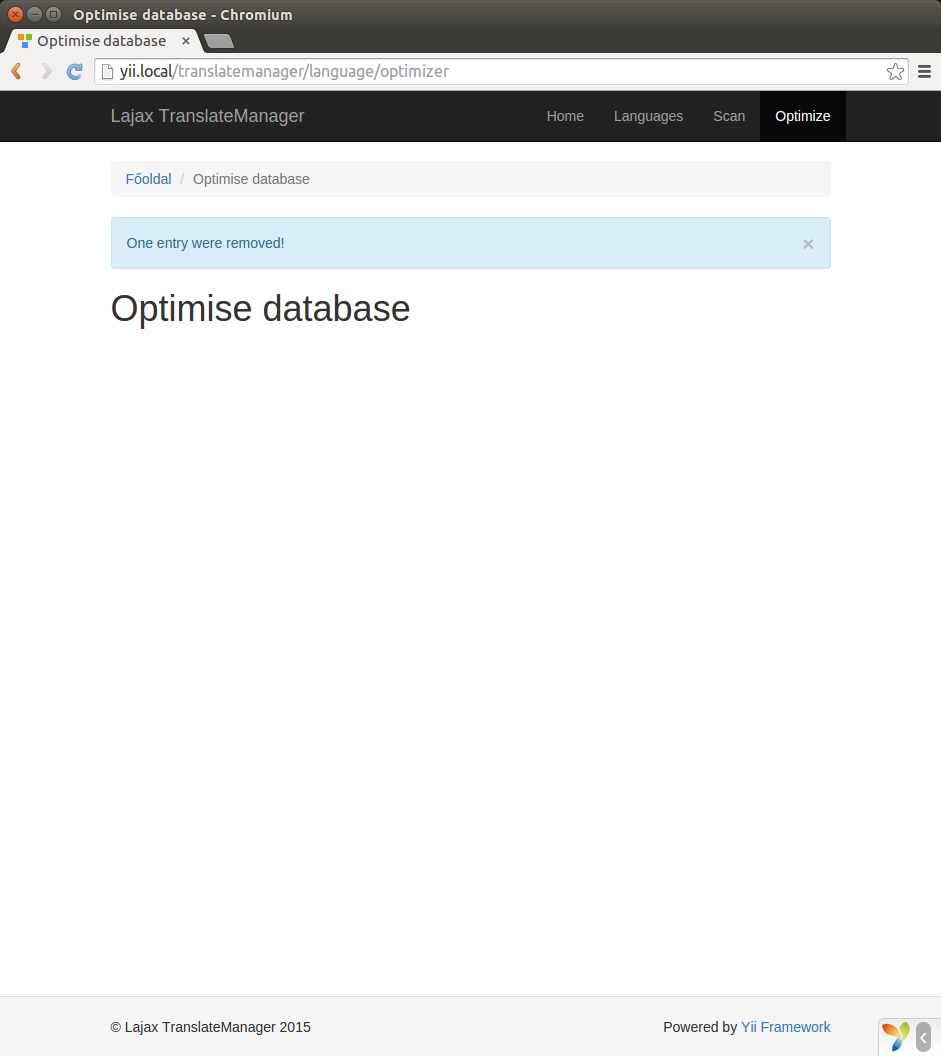
Task: Click the browser forward arrow
Action: coord(46,71)
